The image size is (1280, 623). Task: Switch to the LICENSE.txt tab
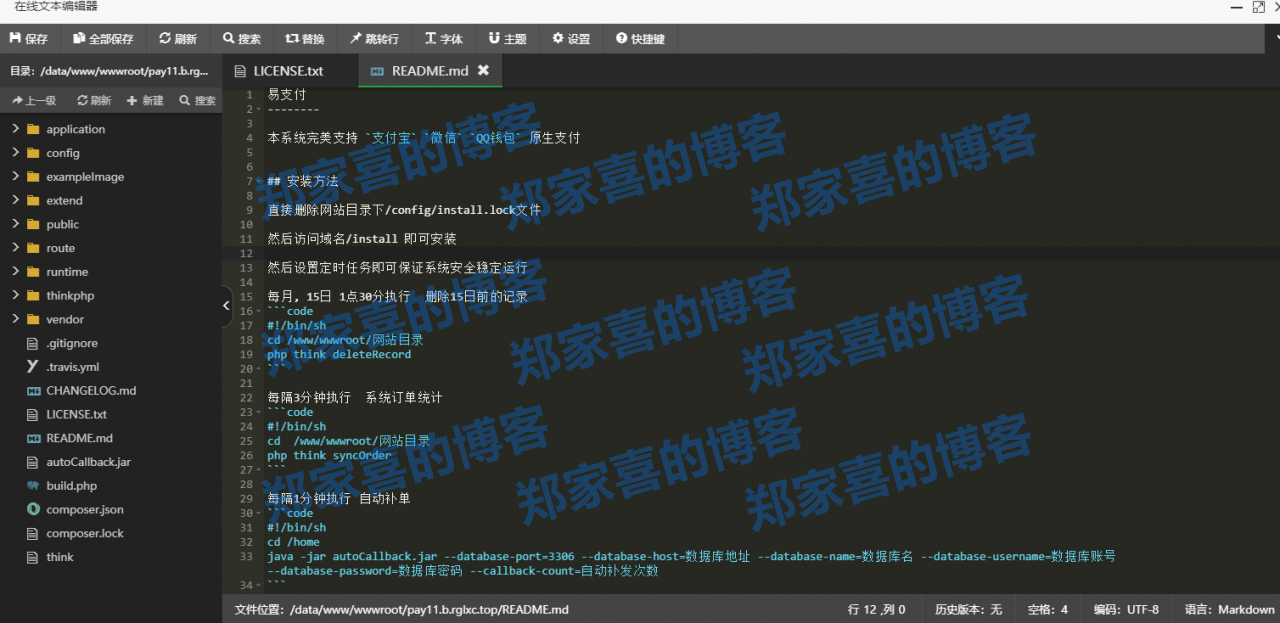[x=289, y=70]
